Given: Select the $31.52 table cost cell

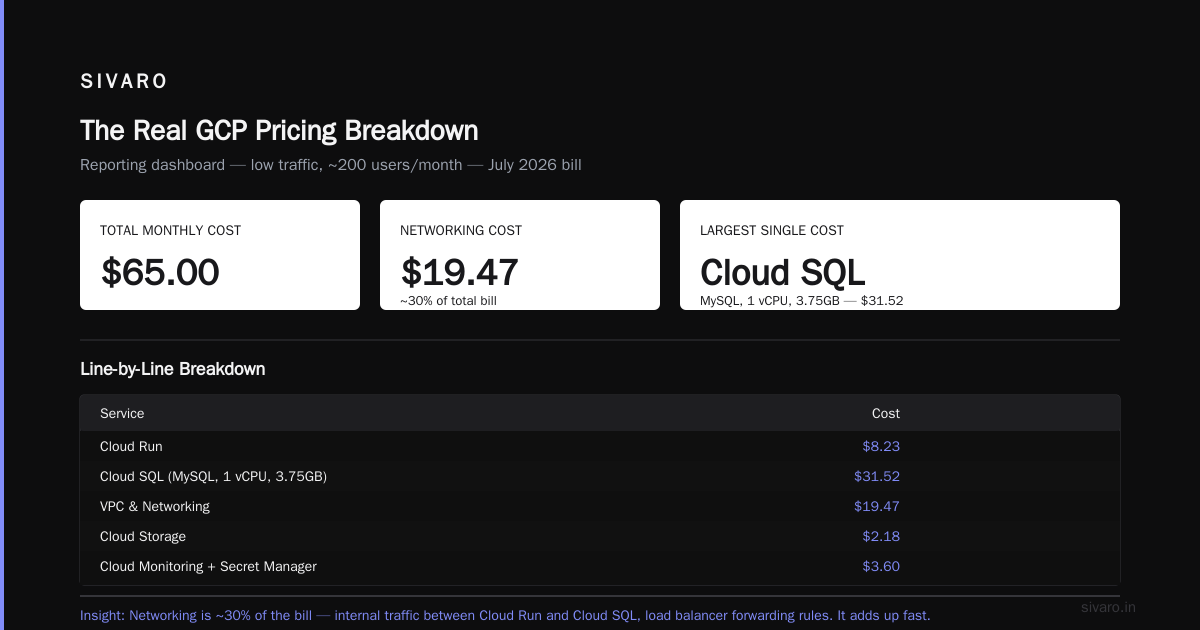Looking at the screenshot, I should coord(877,476).
